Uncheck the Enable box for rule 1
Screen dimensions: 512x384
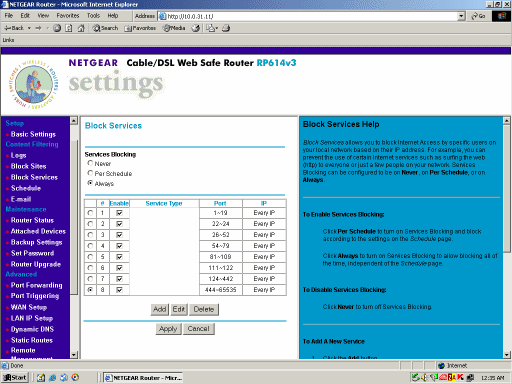coord(119,213)
